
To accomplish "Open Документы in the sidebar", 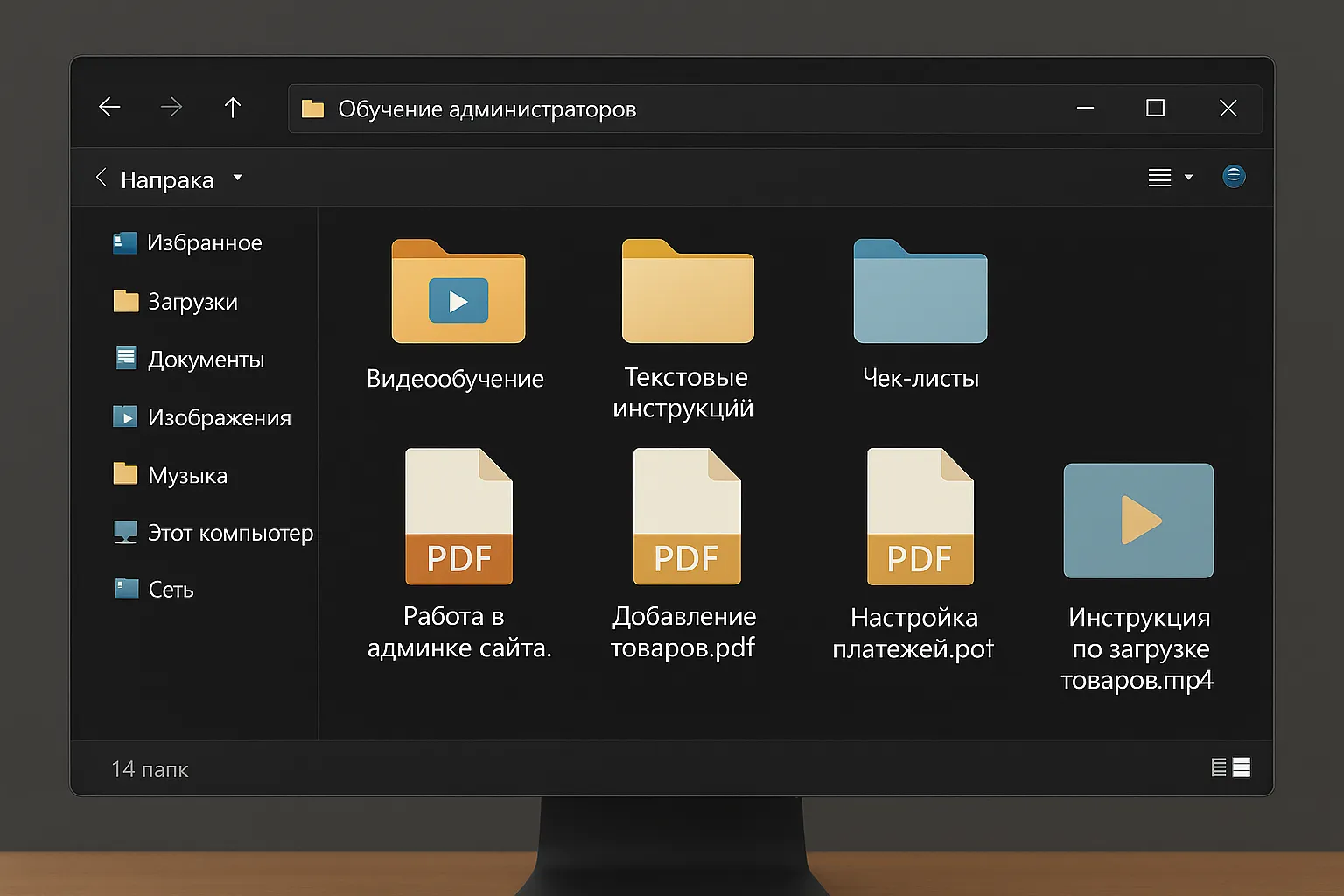I will 189,360.
